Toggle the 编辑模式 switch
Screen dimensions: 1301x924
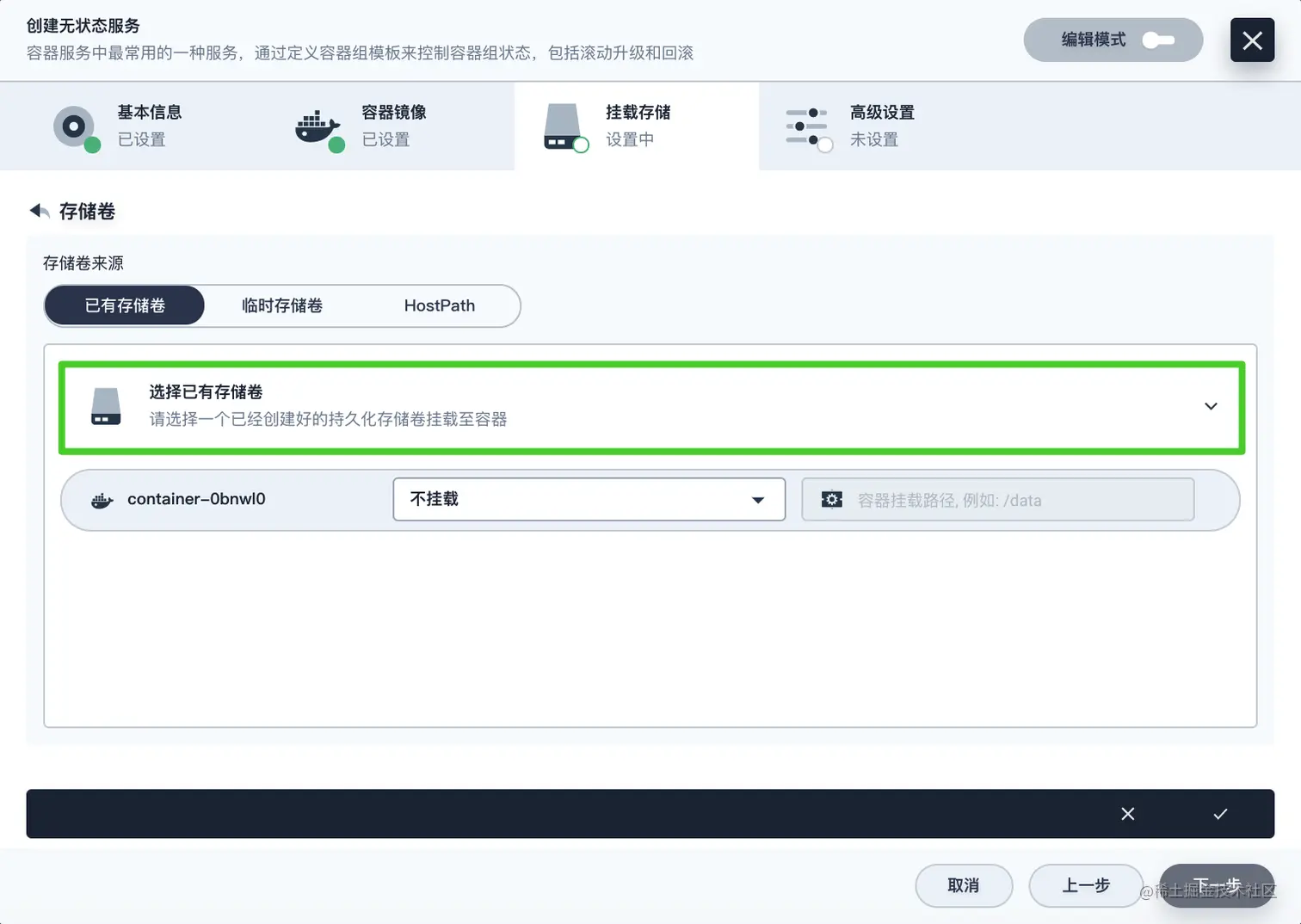[1158, 40]
